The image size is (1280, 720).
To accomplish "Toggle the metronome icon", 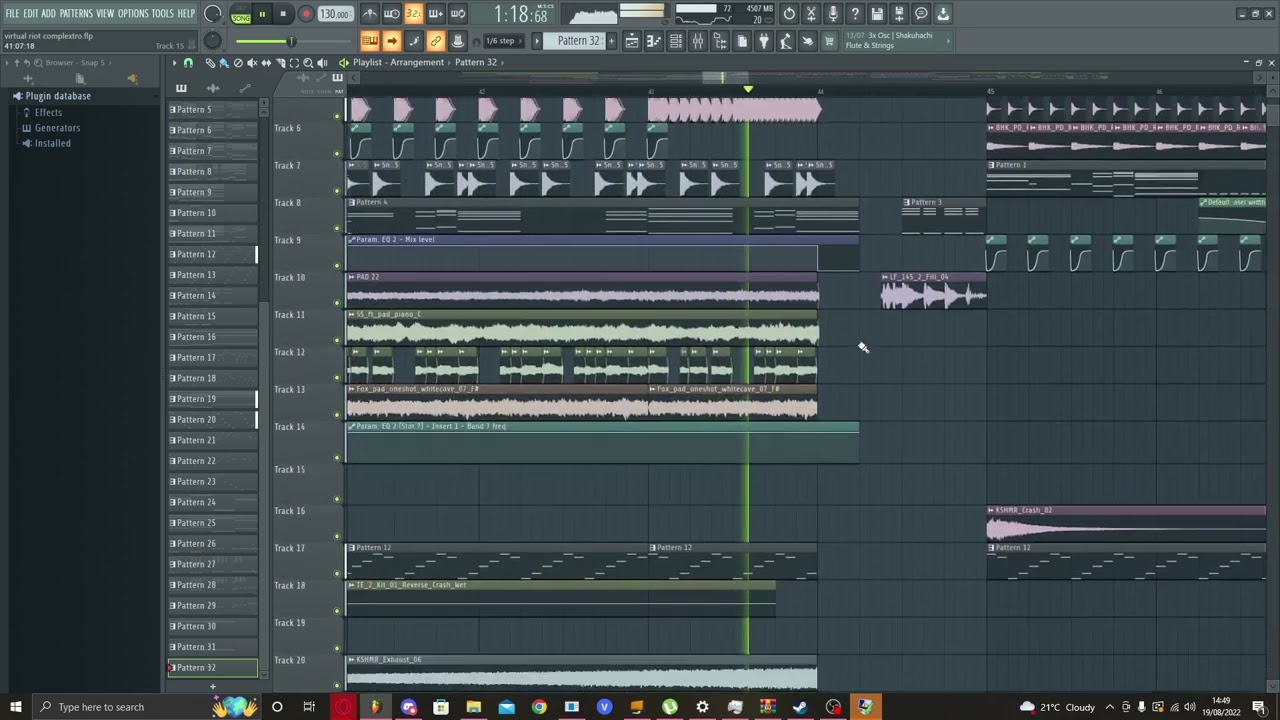I will 370,14.
